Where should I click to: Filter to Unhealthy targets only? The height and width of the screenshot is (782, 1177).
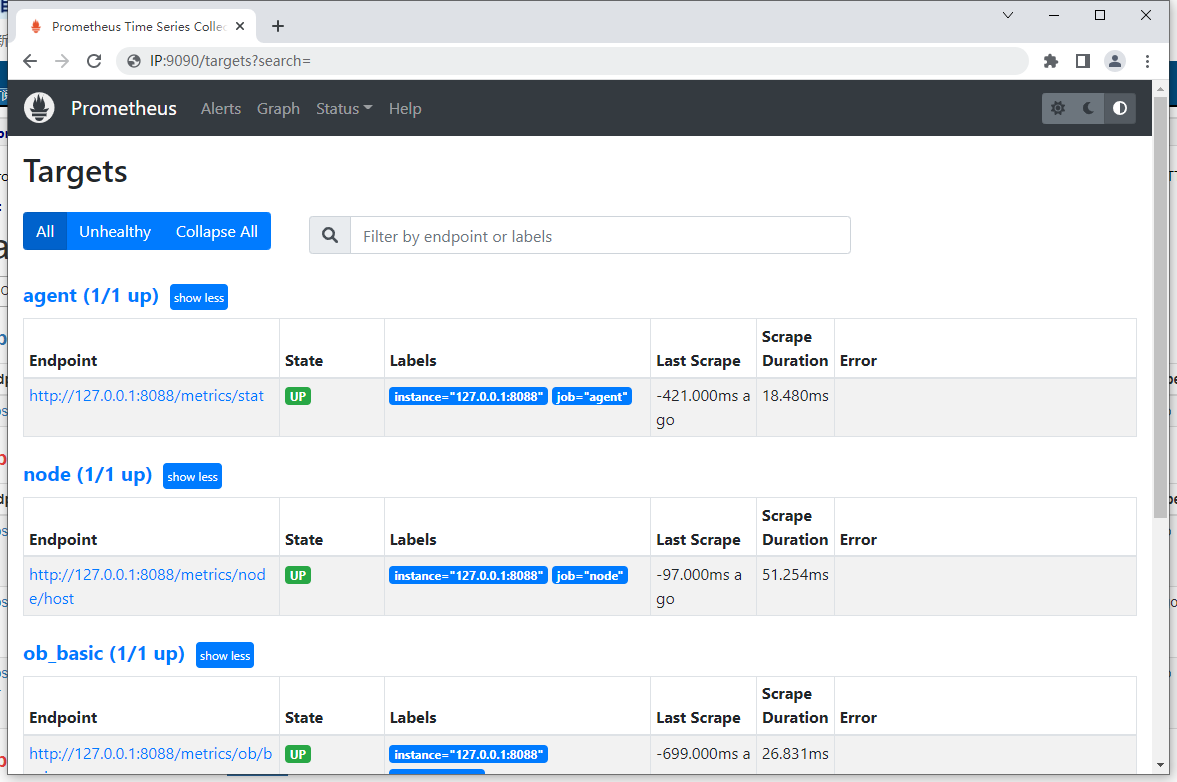pos(115,231)
